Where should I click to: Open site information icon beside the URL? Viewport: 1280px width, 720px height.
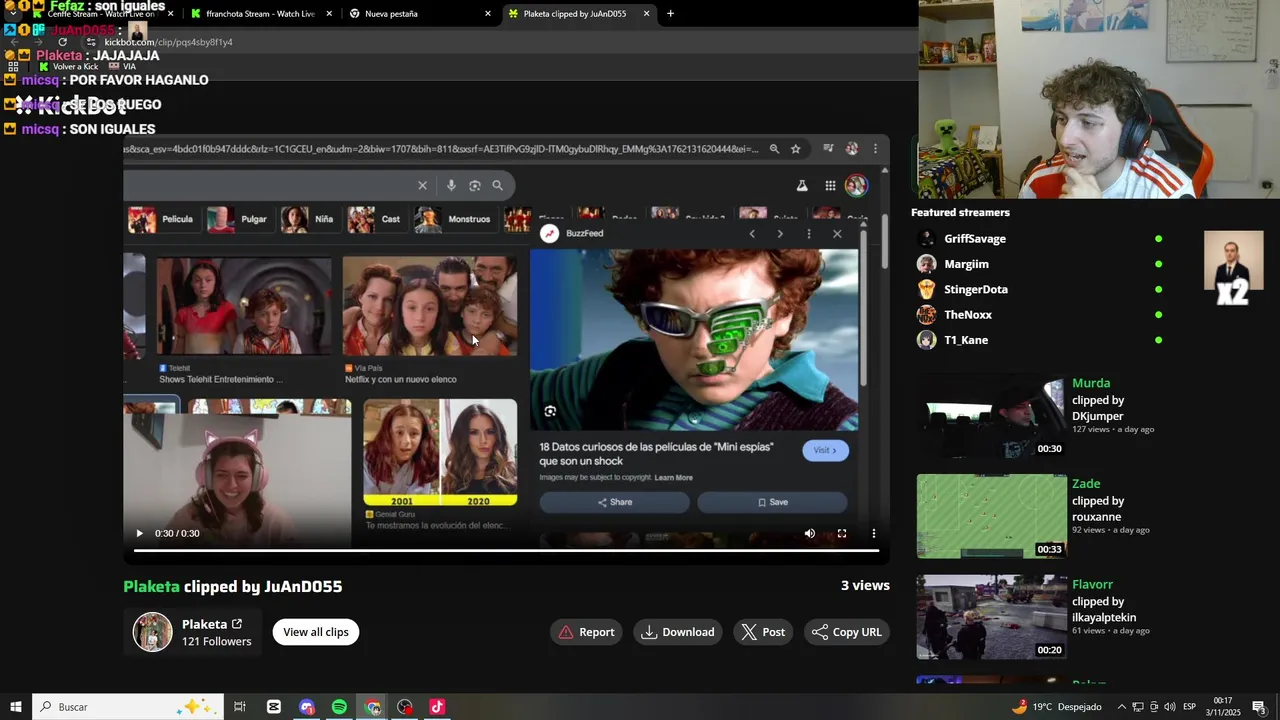click(91, 42)
